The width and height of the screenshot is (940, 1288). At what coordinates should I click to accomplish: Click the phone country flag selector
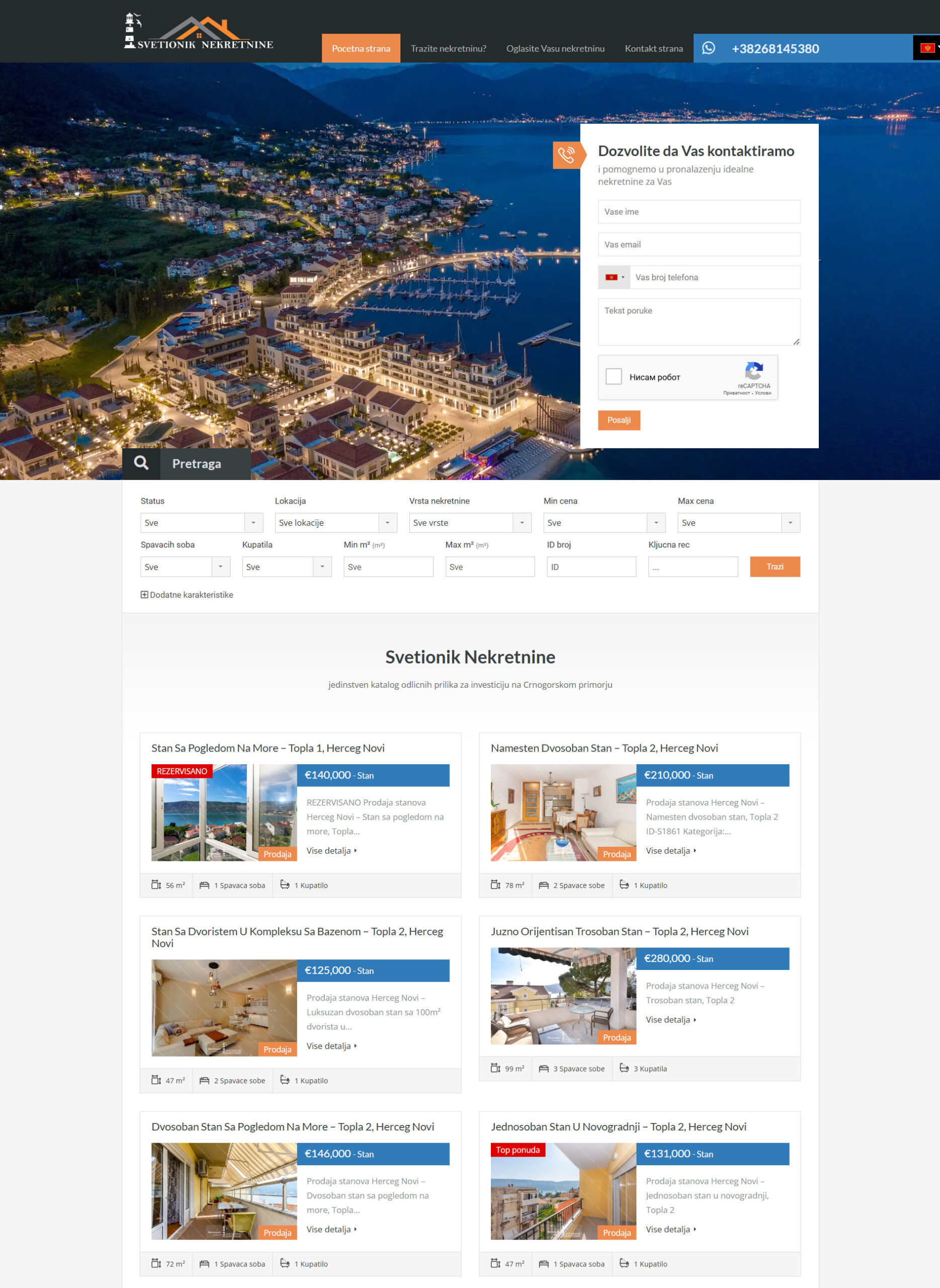coord(614,277)
